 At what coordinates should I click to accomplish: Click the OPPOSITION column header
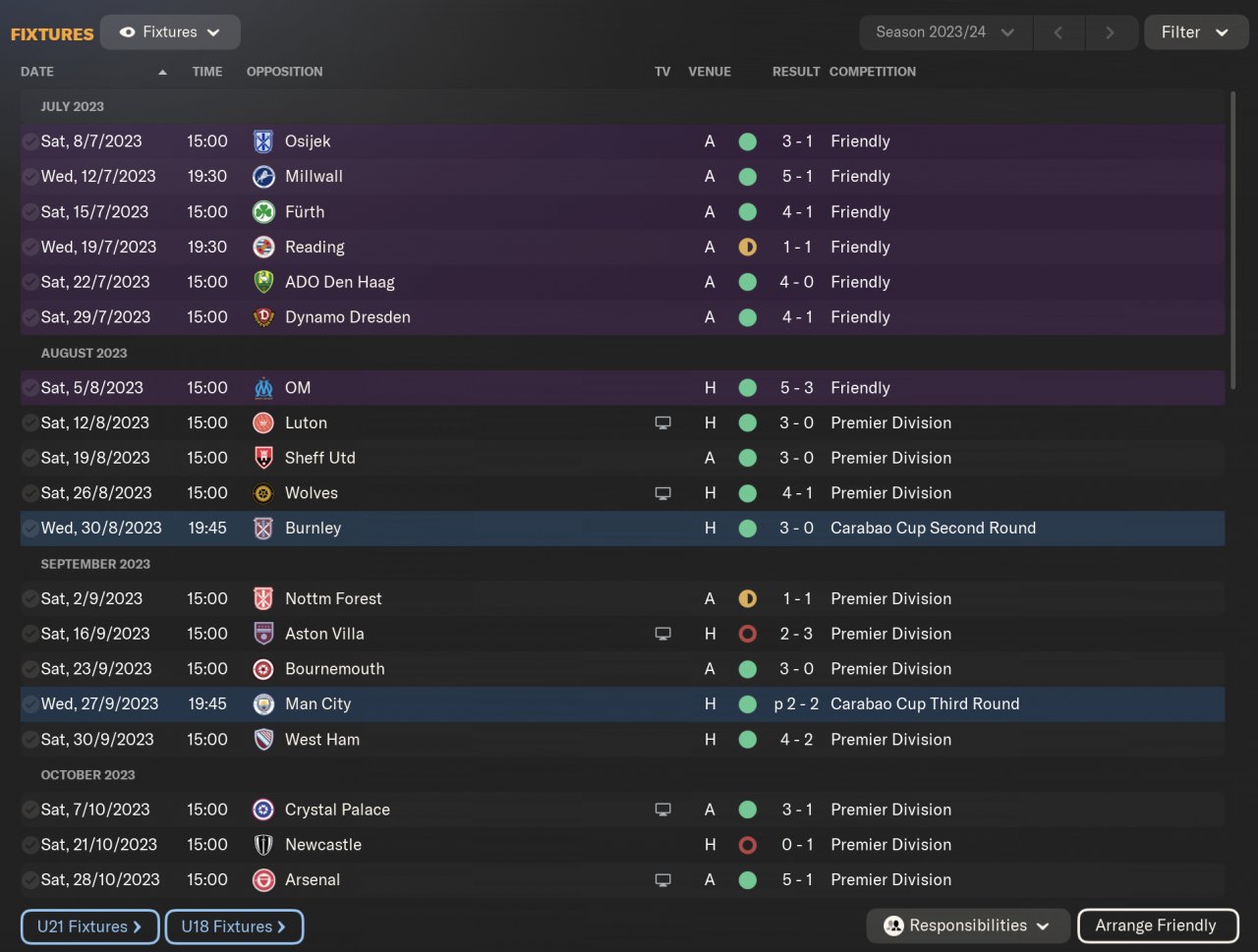point(284,72)
